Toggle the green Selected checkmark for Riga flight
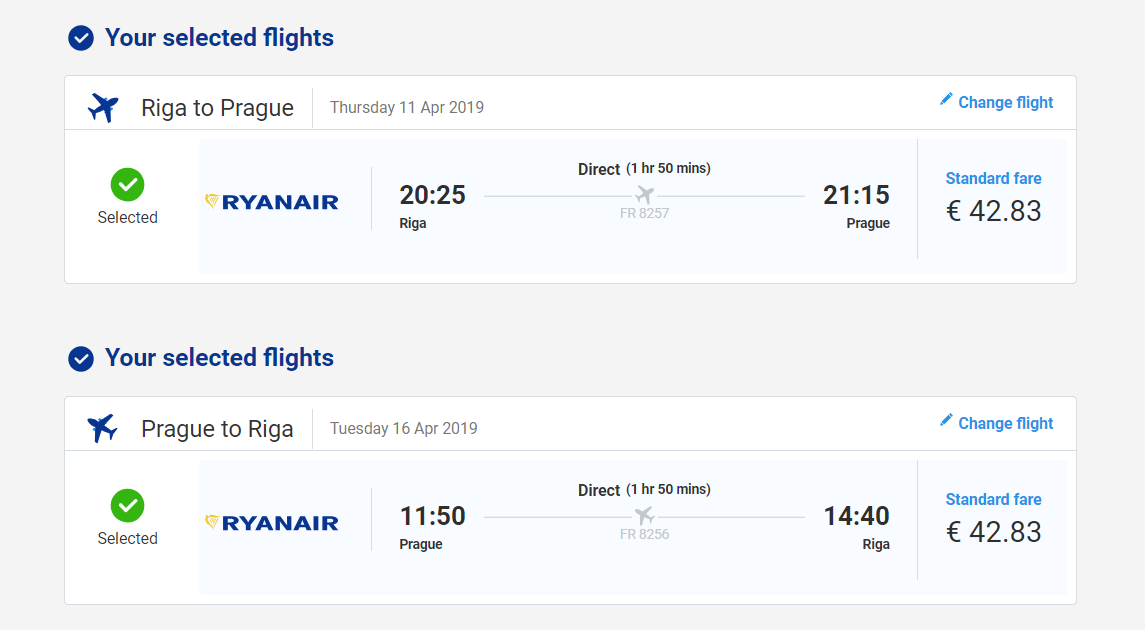Viewport: 1145px width, 630px height. tap(127, 184)
